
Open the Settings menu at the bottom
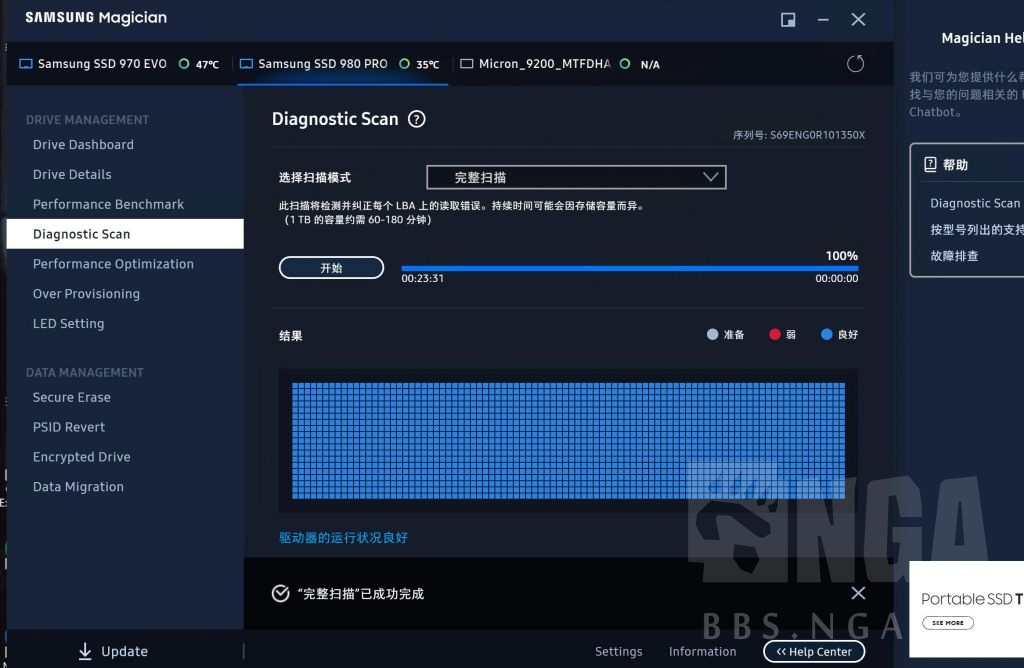point(618,651)
